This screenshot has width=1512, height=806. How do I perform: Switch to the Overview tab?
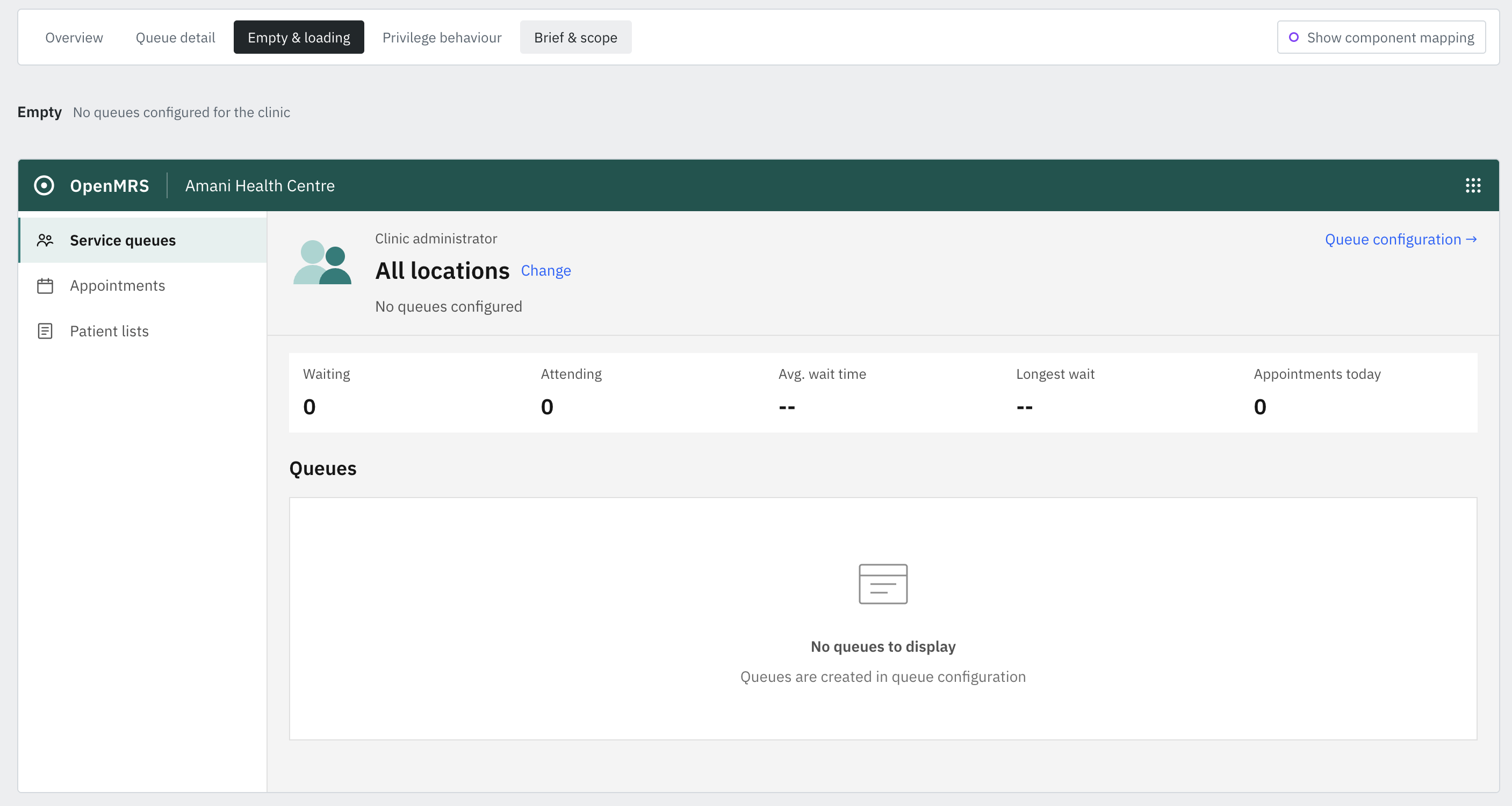(x=74, y=38)
